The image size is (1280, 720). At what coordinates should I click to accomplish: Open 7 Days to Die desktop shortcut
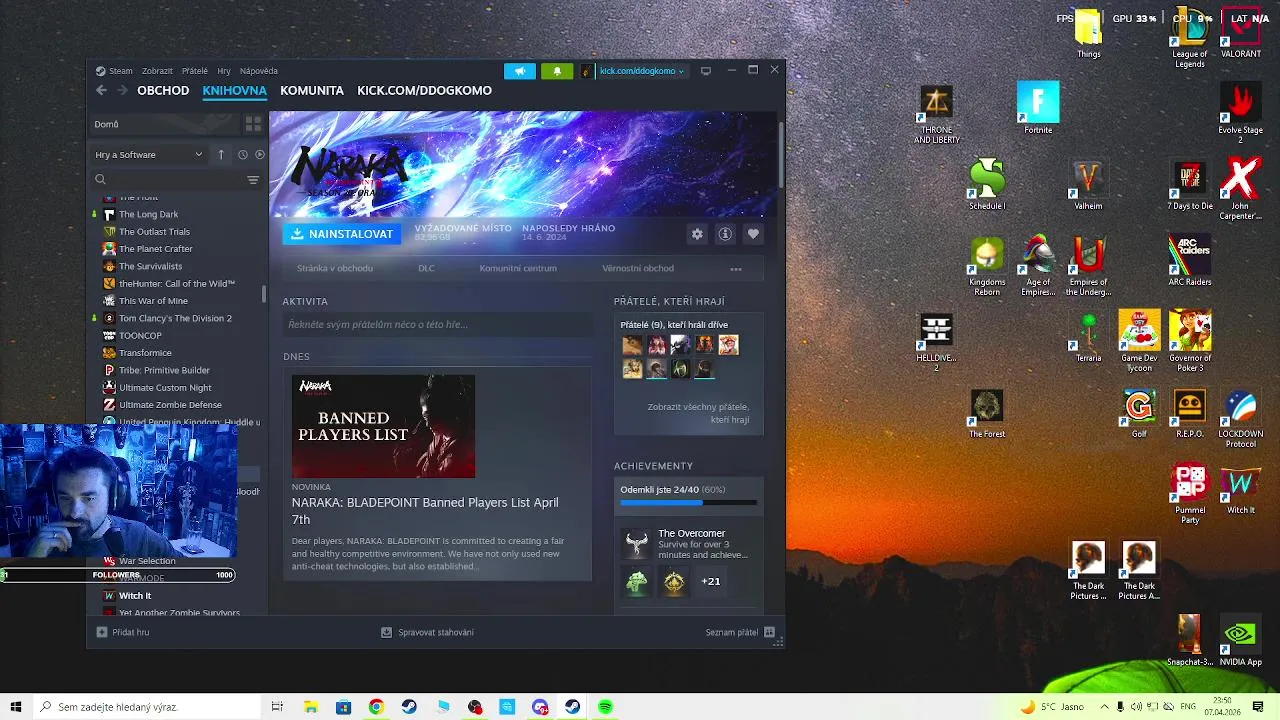point(1190,185)
